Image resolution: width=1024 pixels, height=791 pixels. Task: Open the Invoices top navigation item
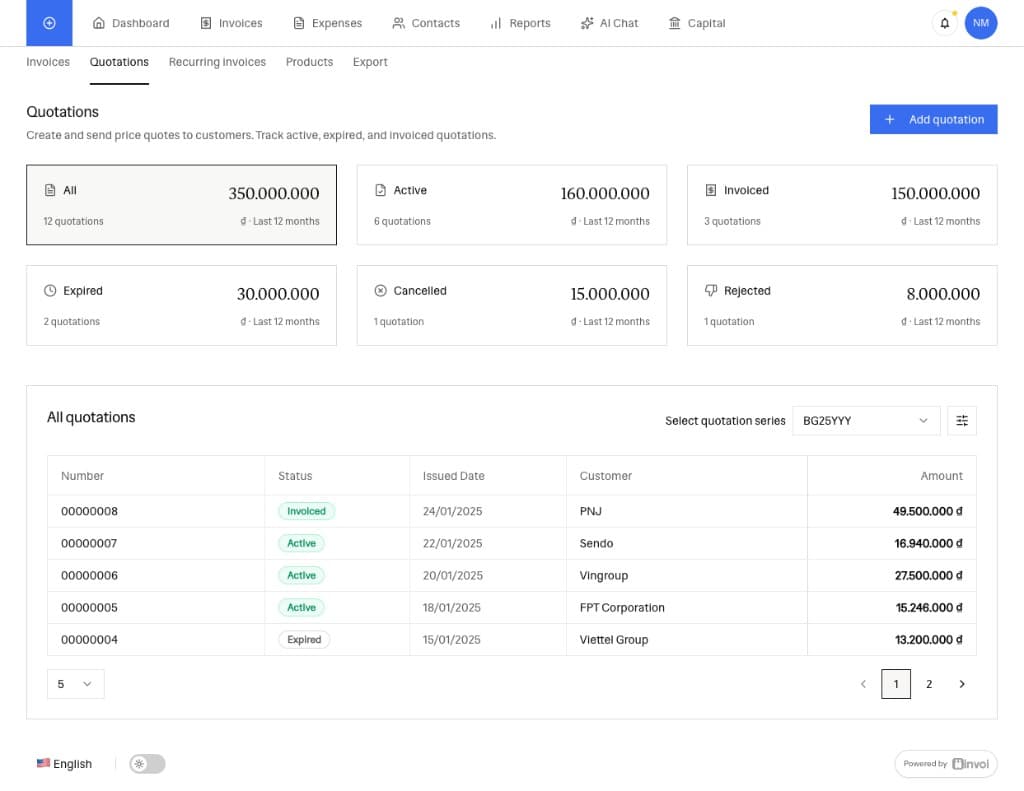[231, 23]
